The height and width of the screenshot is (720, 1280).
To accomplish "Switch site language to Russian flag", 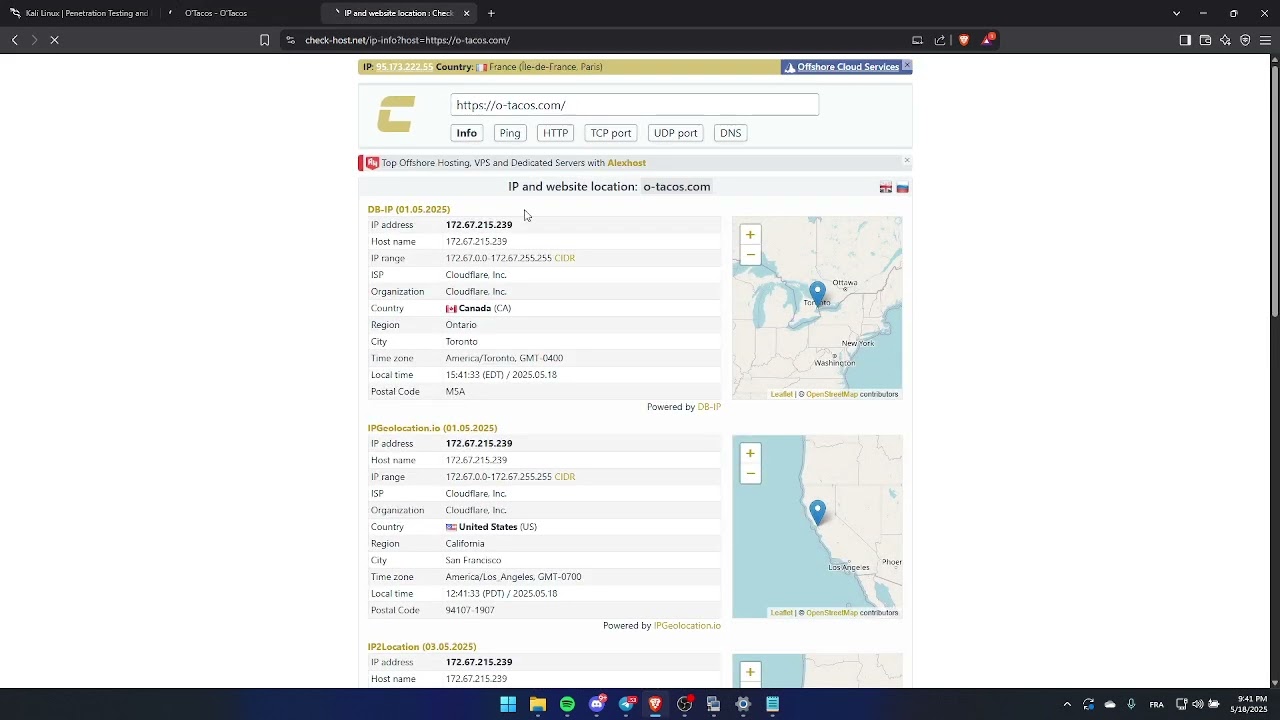I will [902, 188].
